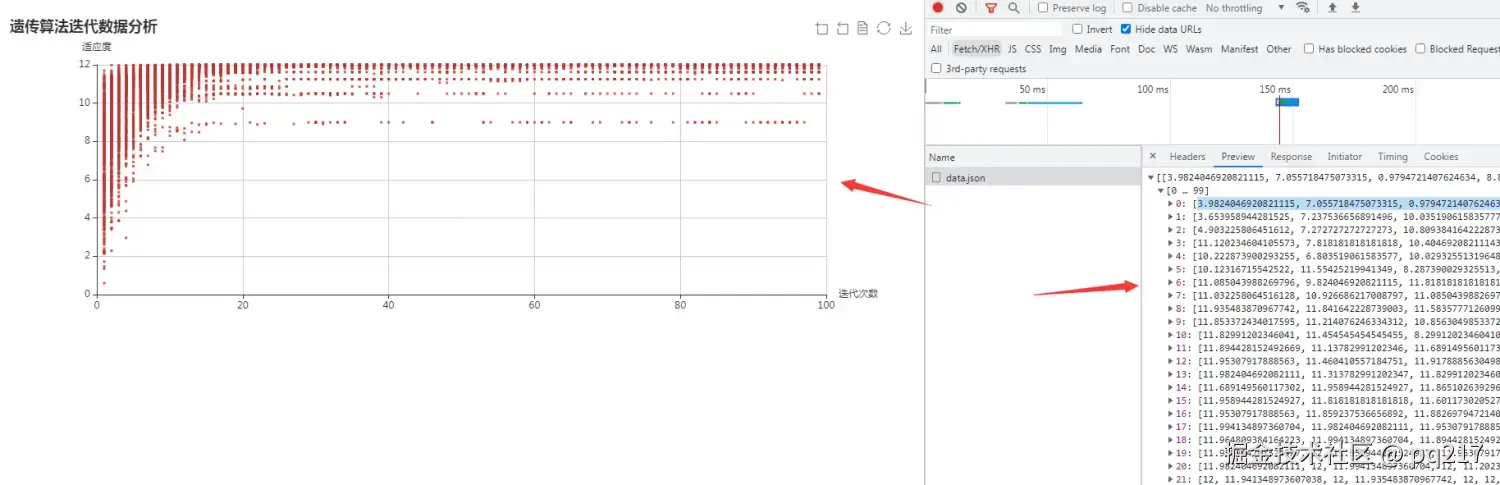This screenshot has height=485, width=1500.
Task: Filter requests by JS
Action: pos(1012,48)
